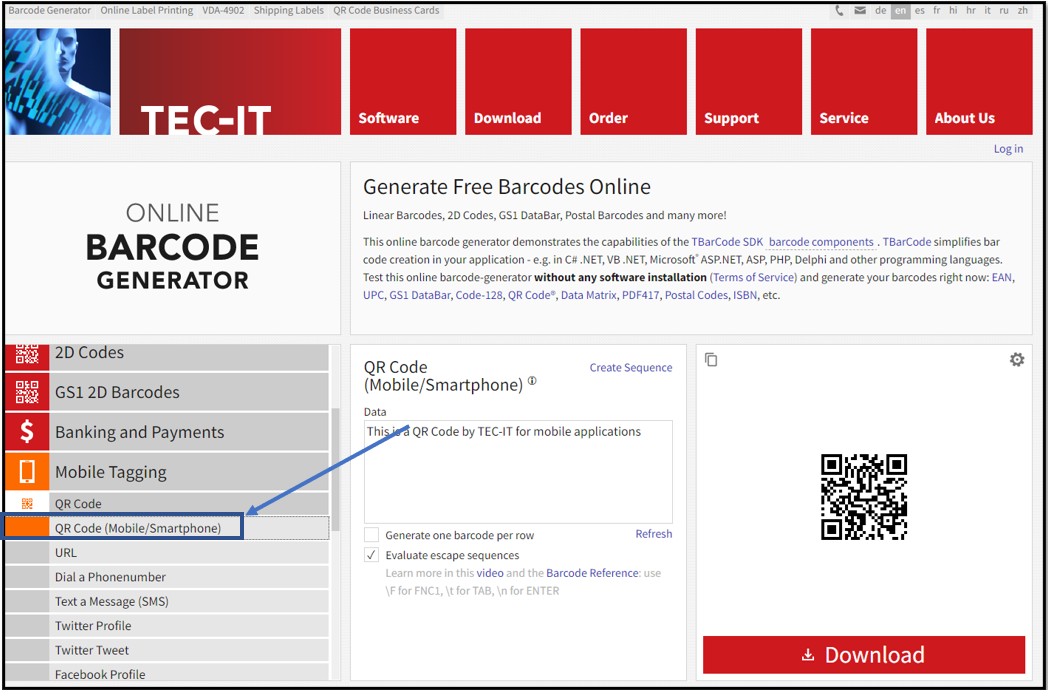Open the Code-128 link
Image resolution: width=1048 pixels, height=690 pixels.
tap(479, 295)
